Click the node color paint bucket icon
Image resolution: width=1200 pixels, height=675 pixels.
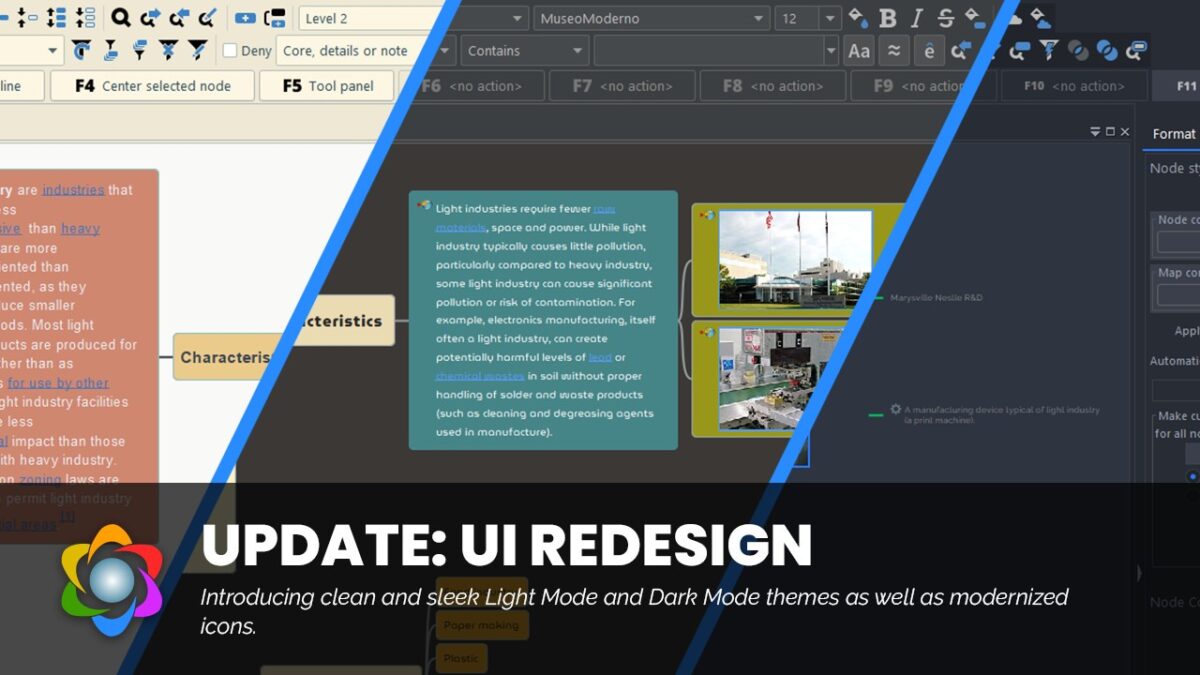pyautogui.click(x=858, y=18)
